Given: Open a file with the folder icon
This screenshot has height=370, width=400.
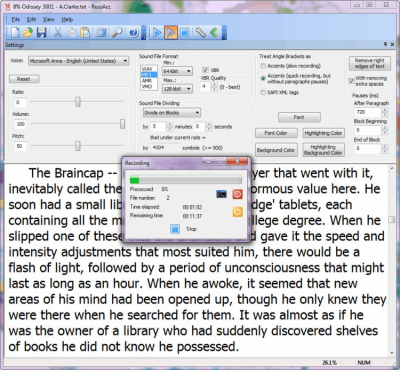Looking at the screenshot, I should [x=28, y=32].
